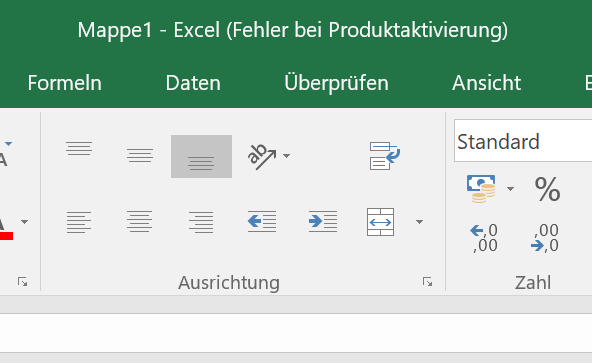592x363 pixels.
Task: Click merge and center icon
Action: pyautogui.click(x=380, y=222)
